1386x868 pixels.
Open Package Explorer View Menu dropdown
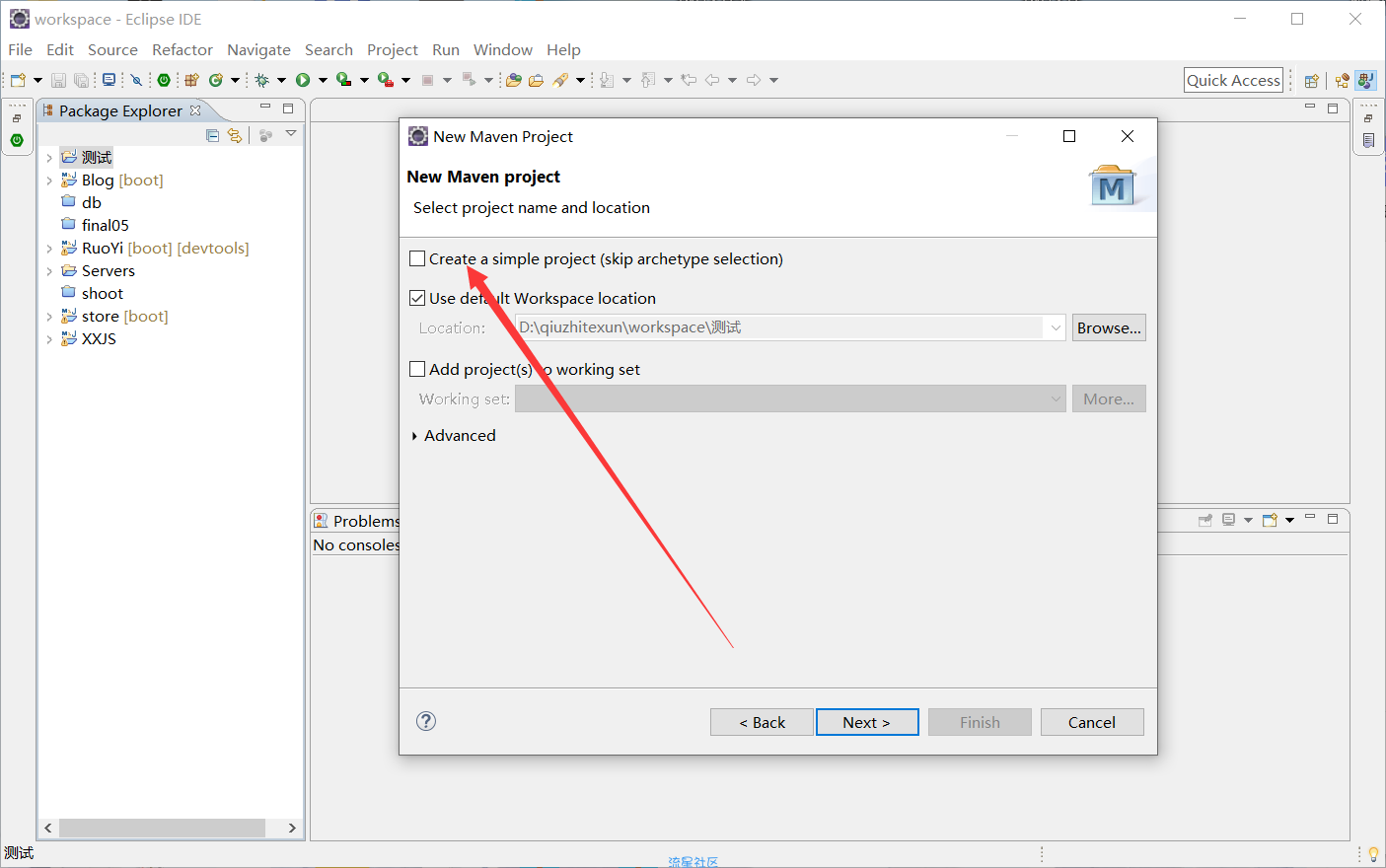(x=291, y=134)
